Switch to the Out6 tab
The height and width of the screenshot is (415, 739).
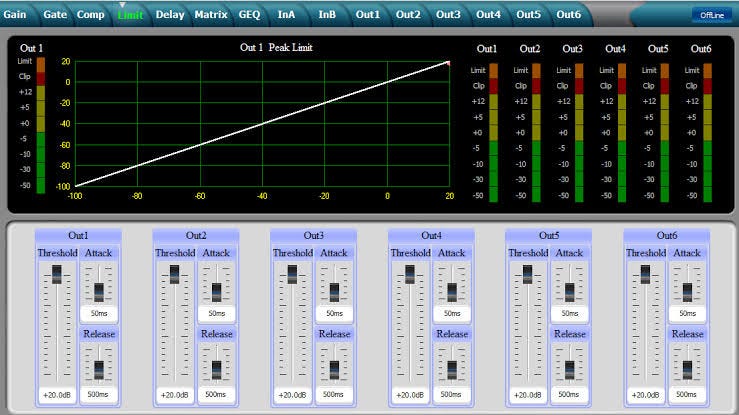click(x=568, y=15)
